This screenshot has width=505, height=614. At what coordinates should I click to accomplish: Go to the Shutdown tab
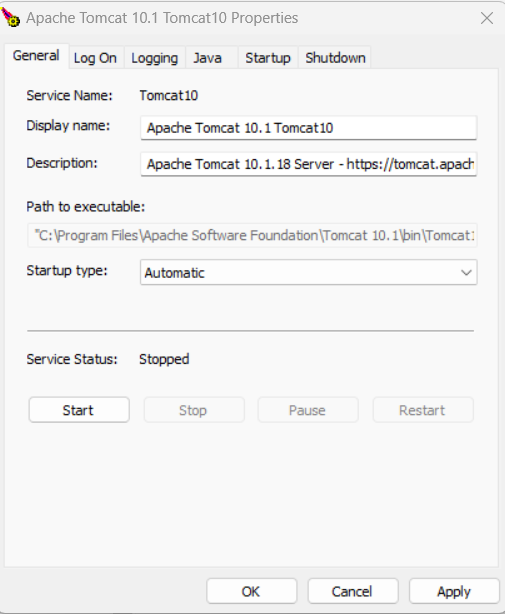(335, 58)
